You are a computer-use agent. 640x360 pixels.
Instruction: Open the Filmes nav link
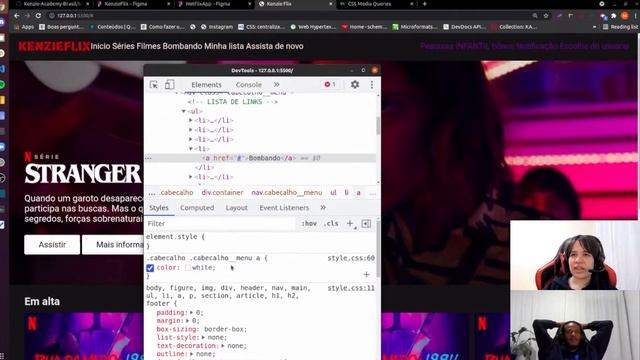[149, 46]
